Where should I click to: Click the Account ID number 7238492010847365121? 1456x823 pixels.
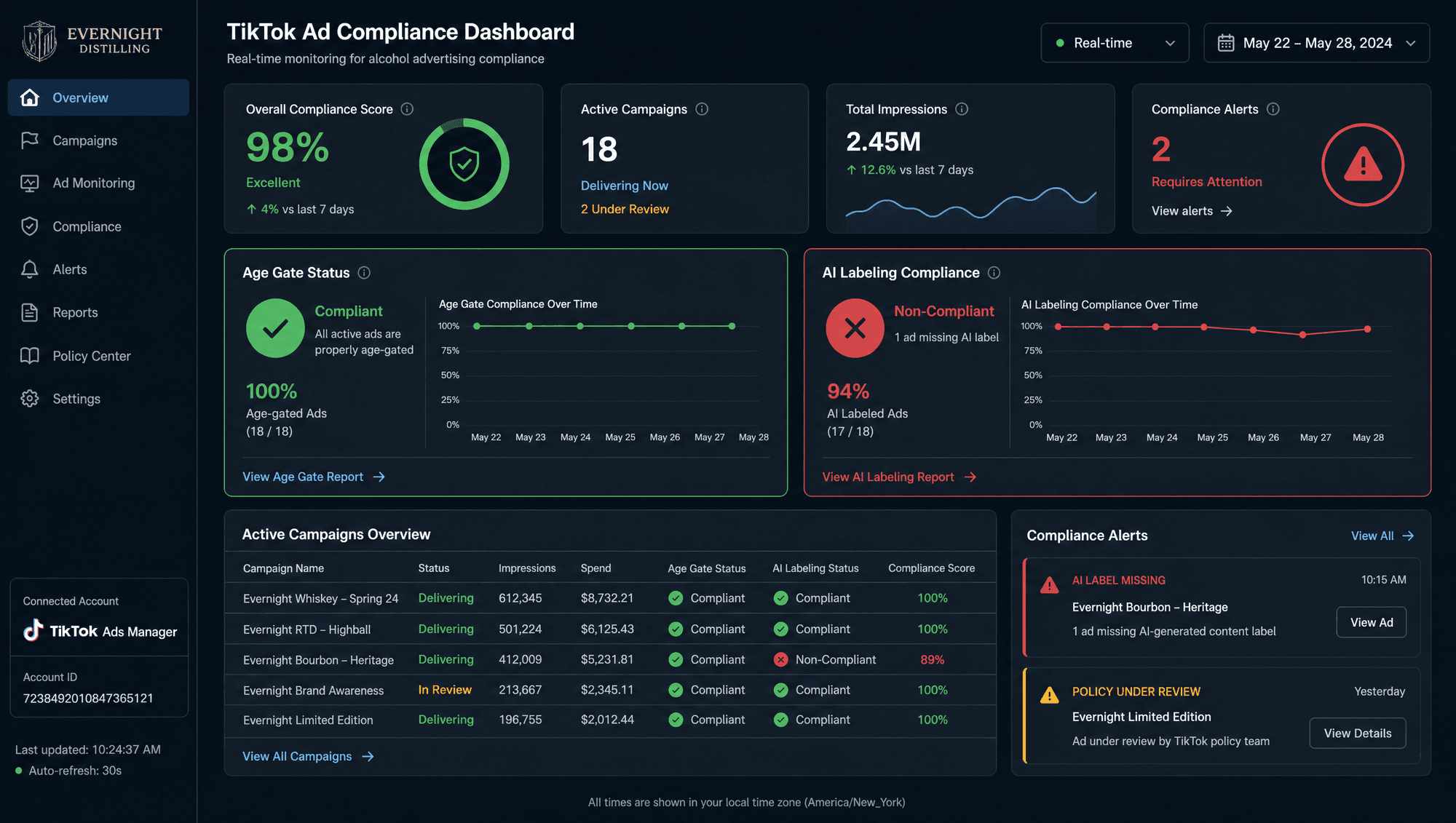point(88,699)
